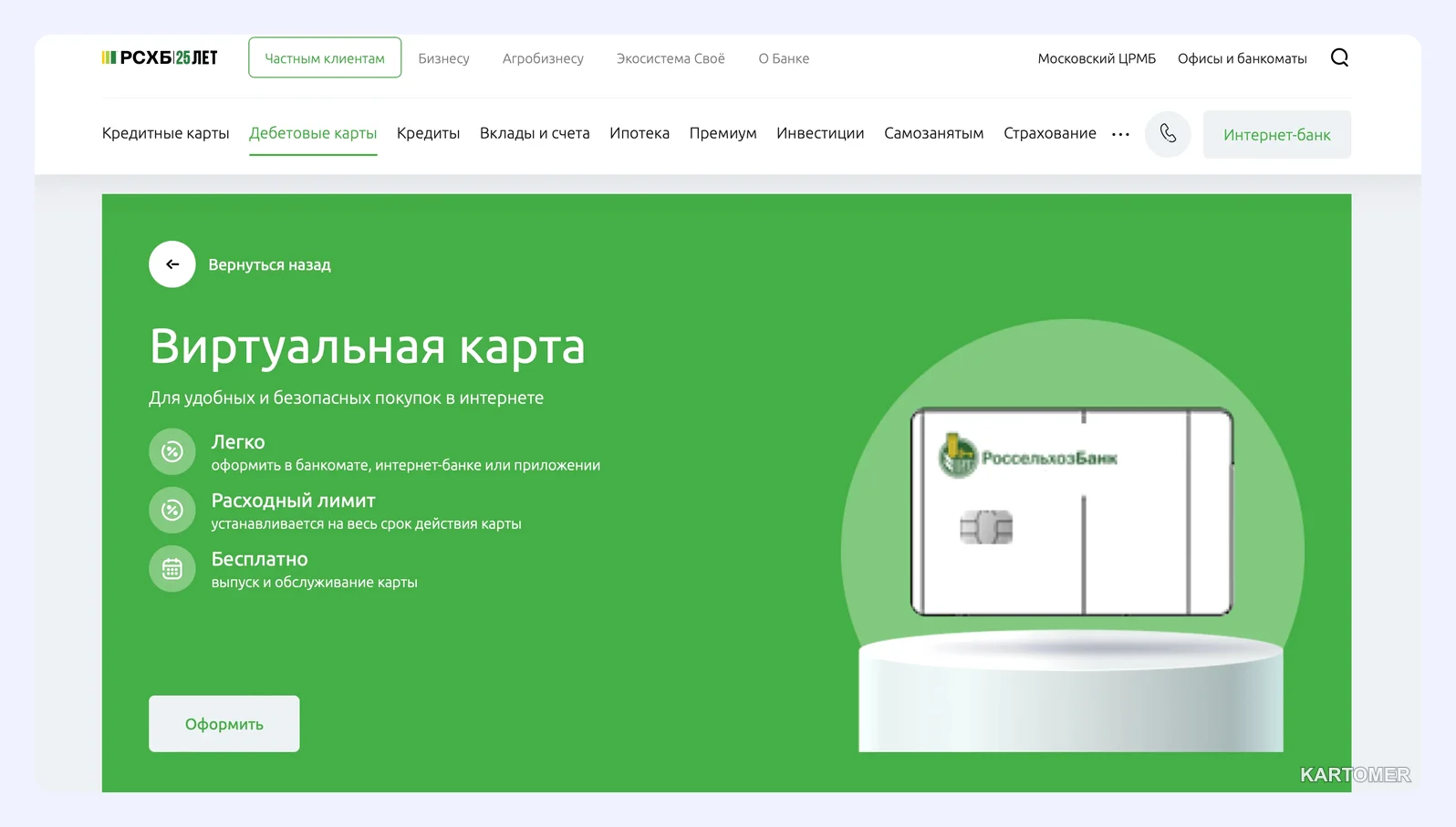This screenshot has width=1456, height=827.
Task: Click the Легко feature title
Action: pyautogui.click(x=238, y=442)
